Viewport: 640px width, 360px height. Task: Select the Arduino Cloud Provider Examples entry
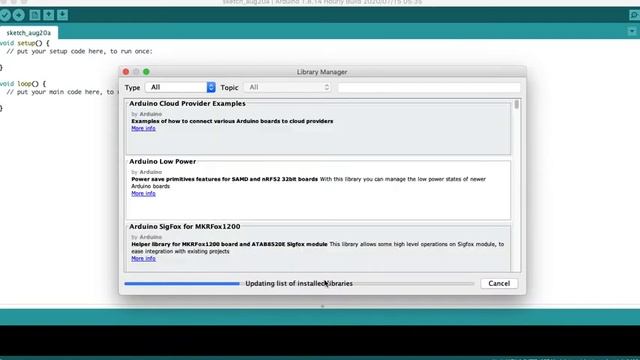pos(318,127)
